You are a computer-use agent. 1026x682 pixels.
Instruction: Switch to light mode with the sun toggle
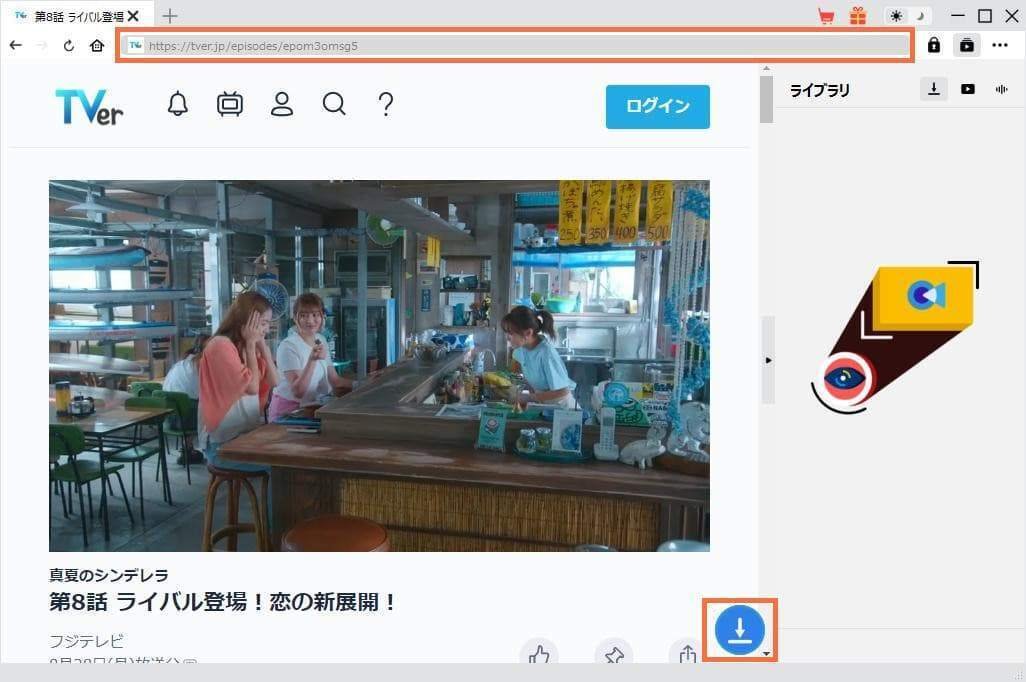pos(895,16)
